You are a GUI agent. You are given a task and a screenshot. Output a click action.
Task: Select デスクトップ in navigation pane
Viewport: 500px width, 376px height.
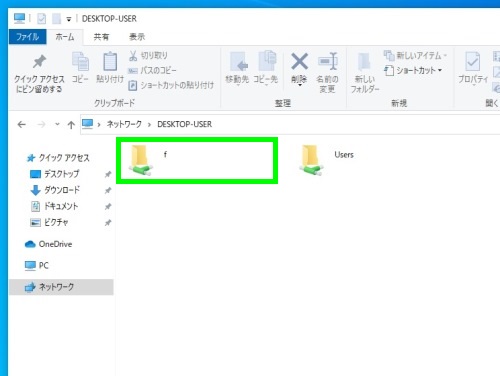pyautogui.click(x=55, y=174)
